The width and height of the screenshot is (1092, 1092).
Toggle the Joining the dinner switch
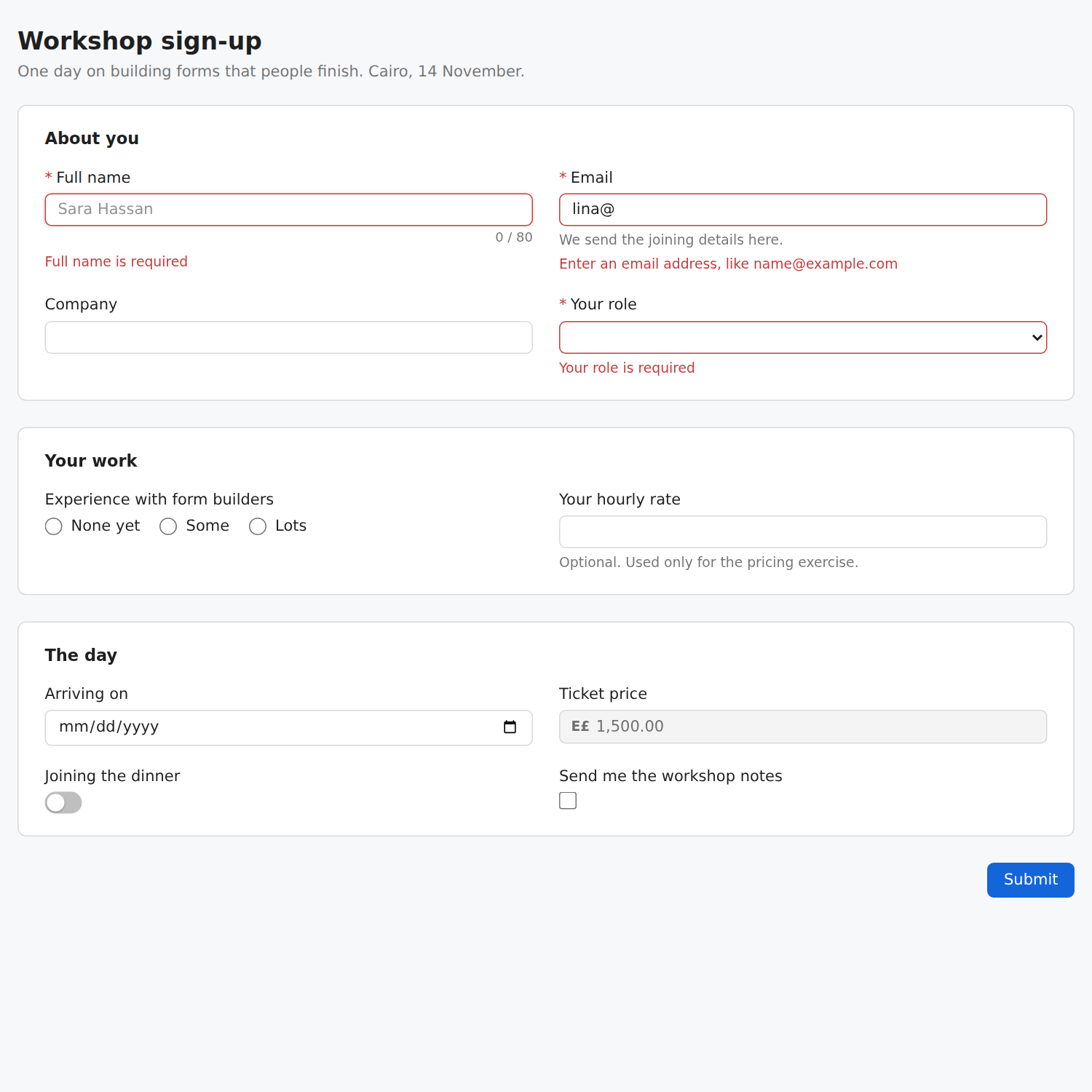[63, 802]
